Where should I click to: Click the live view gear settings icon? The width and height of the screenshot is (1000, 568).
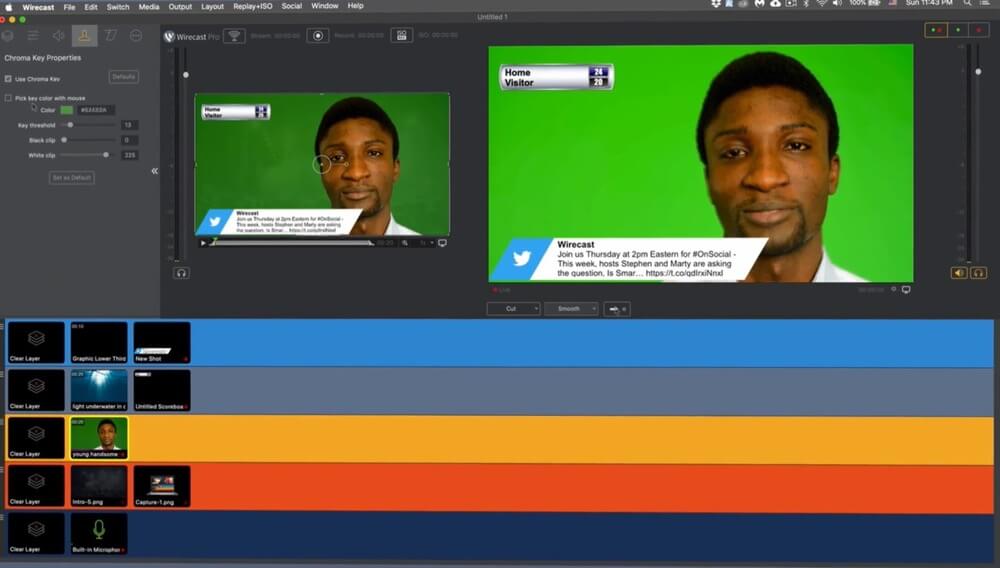click(x=893, y=289)
